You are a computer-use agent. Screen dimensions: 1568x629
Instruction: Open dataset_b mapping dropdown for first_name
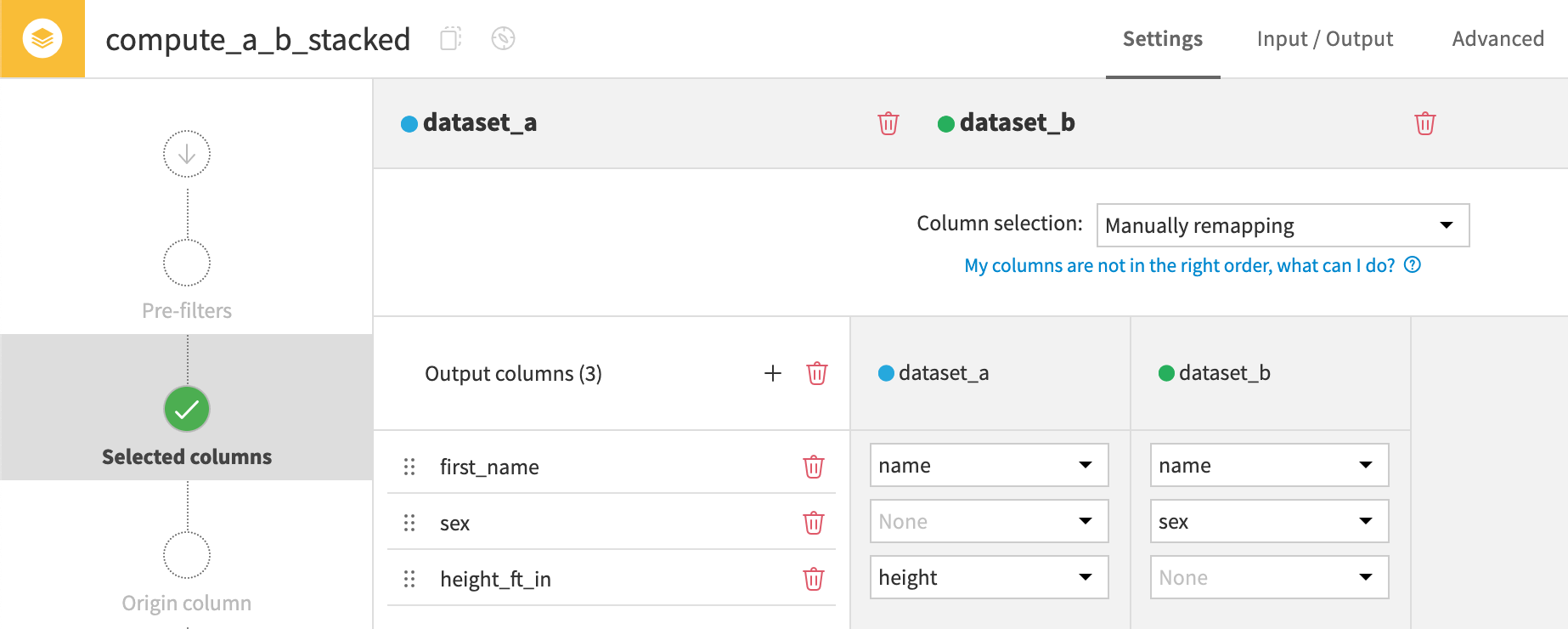(x=1270, y=465)
